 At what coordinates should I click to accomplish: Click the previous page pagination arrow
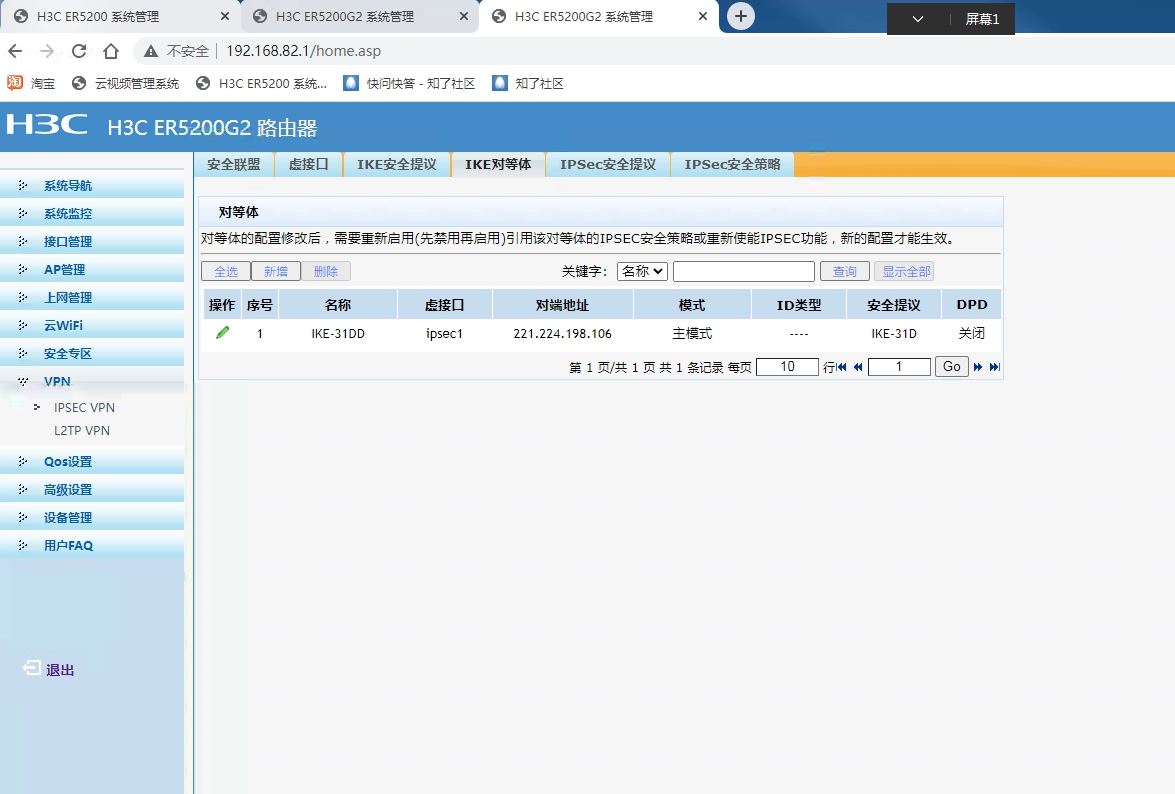click(858, 367)
